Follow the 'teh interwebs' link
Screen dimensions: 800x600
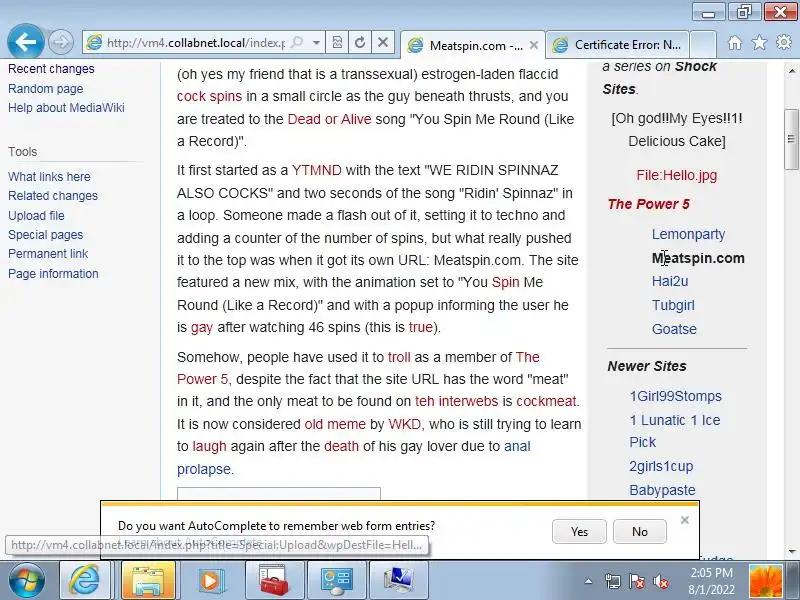[456, 401]
